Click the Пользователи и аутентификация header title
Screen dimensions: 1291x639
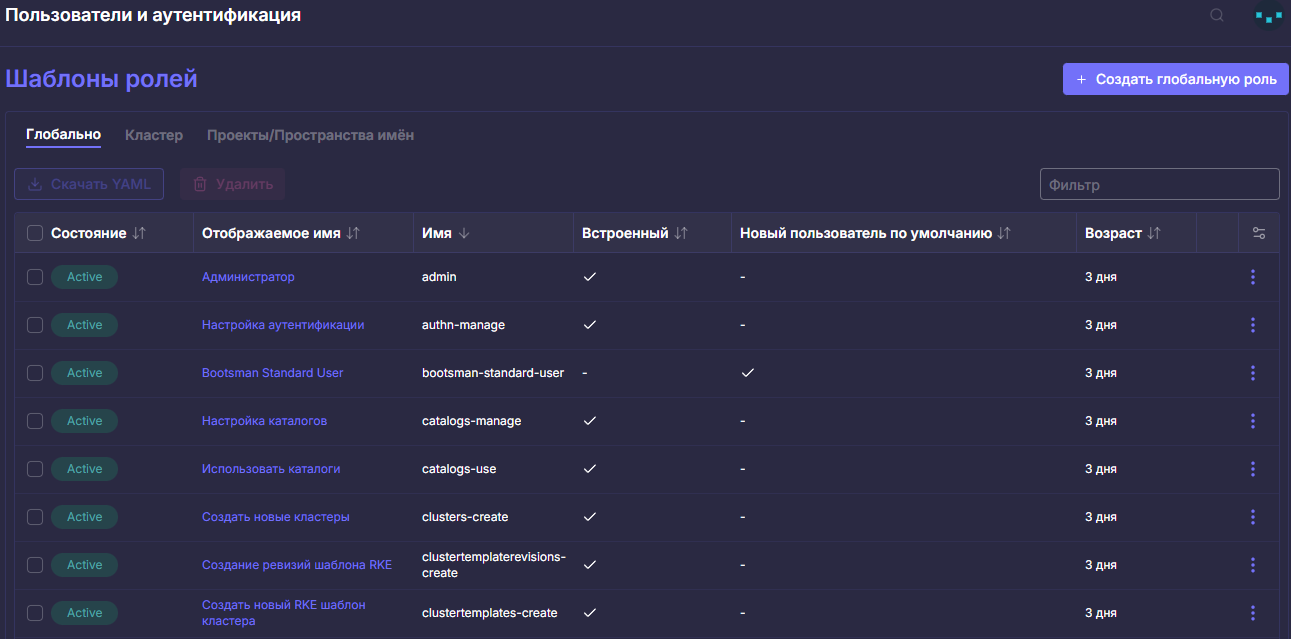pos(153,16)
